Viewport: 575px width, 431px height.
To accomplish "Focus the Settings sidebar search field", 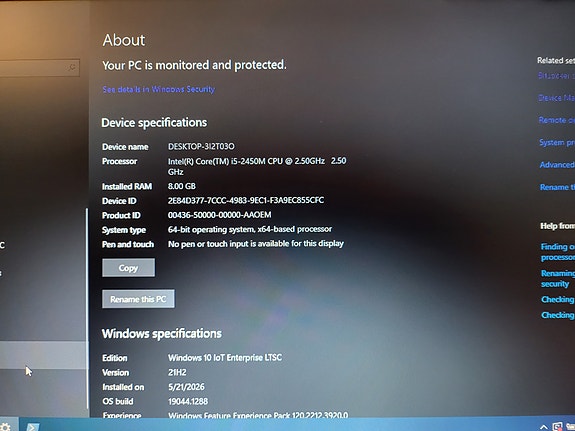I will (x=40, y=68).
